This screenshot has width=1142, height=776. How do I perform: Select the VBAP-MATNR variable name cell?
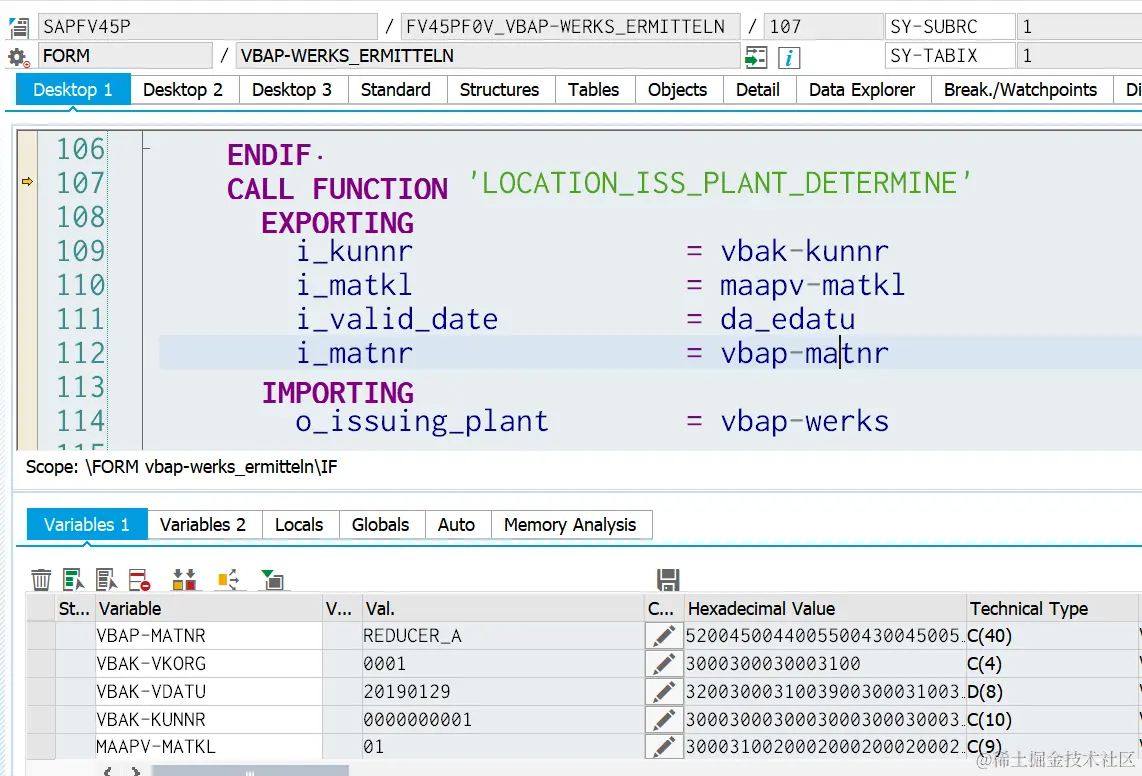click(x=209, y=636)
